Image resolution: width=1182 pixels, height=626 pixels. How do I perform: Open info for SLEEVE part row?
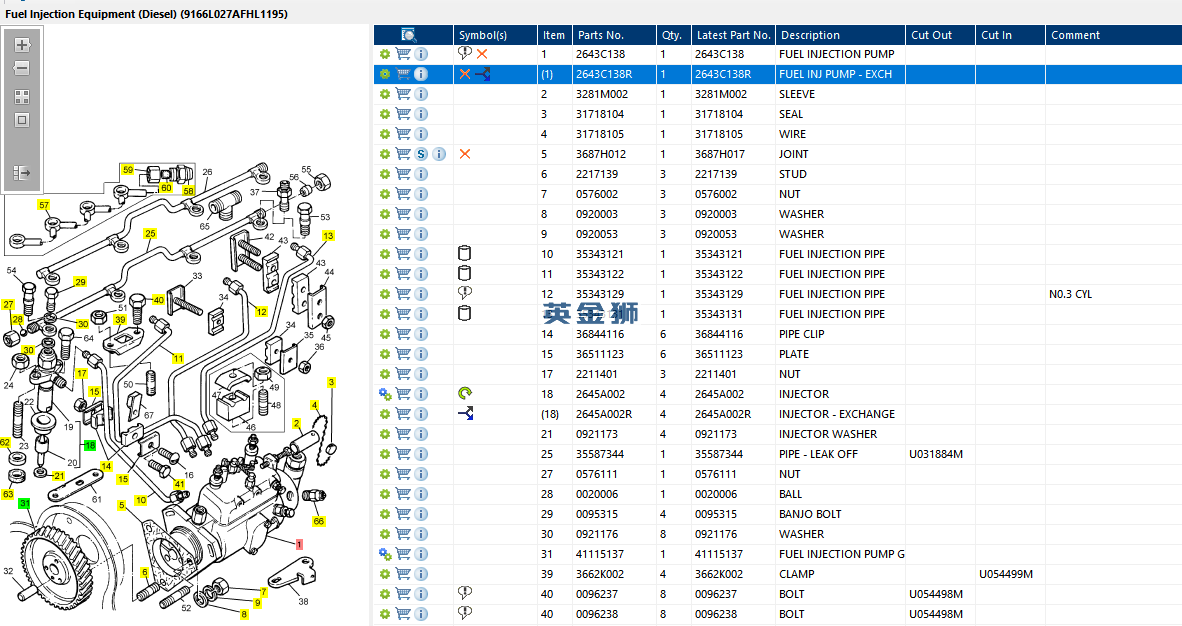click(x=421, y=94)
